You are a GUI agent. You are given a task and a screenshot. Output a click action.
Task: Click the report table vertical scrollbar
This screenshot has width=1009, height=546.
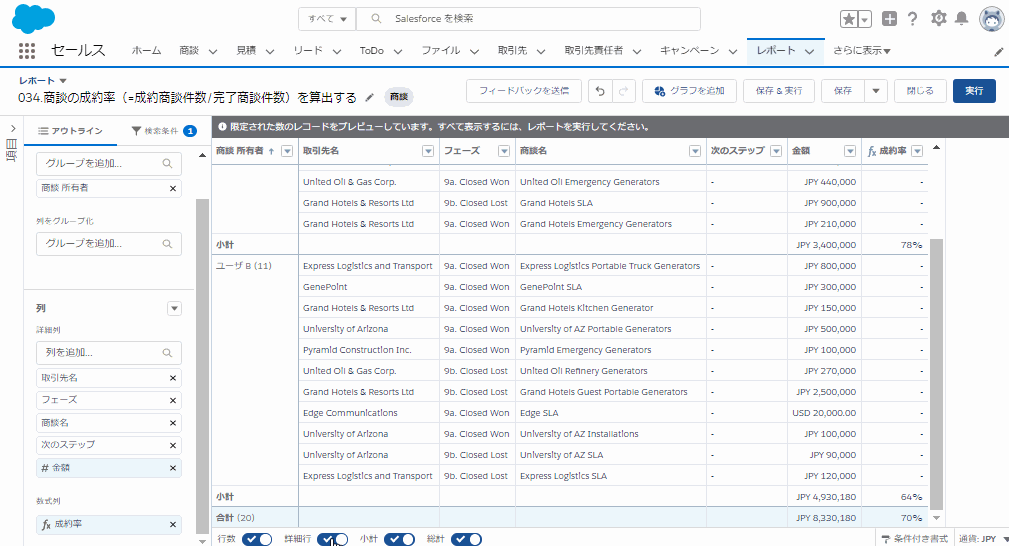point(936,373)
